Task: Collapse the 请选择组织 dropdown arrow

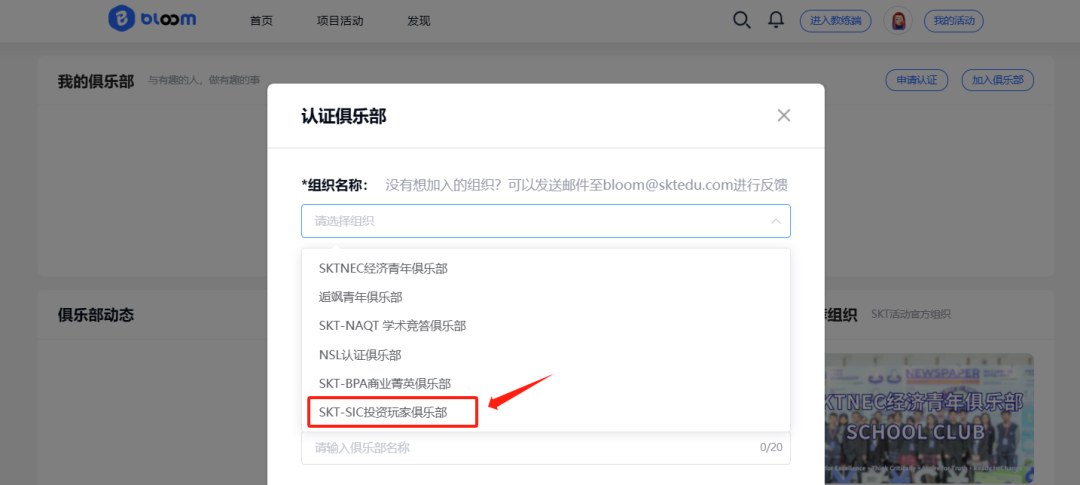Action: [776, 221]
